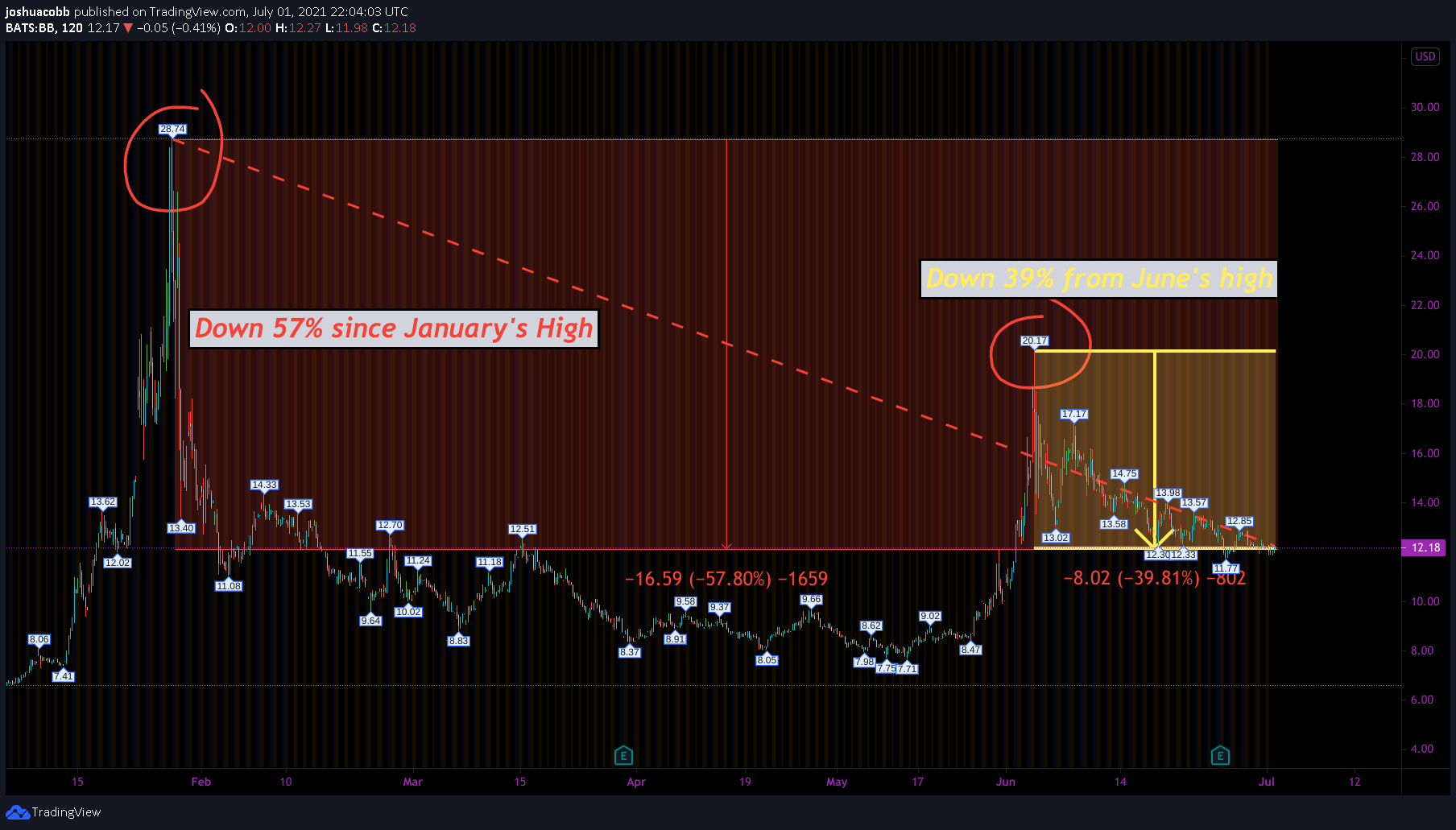The width and height of the screenshot is (1456, 830).
Task: Click the -16.59 (-57.80%) measurement text
Action: [x=726, y=579]
